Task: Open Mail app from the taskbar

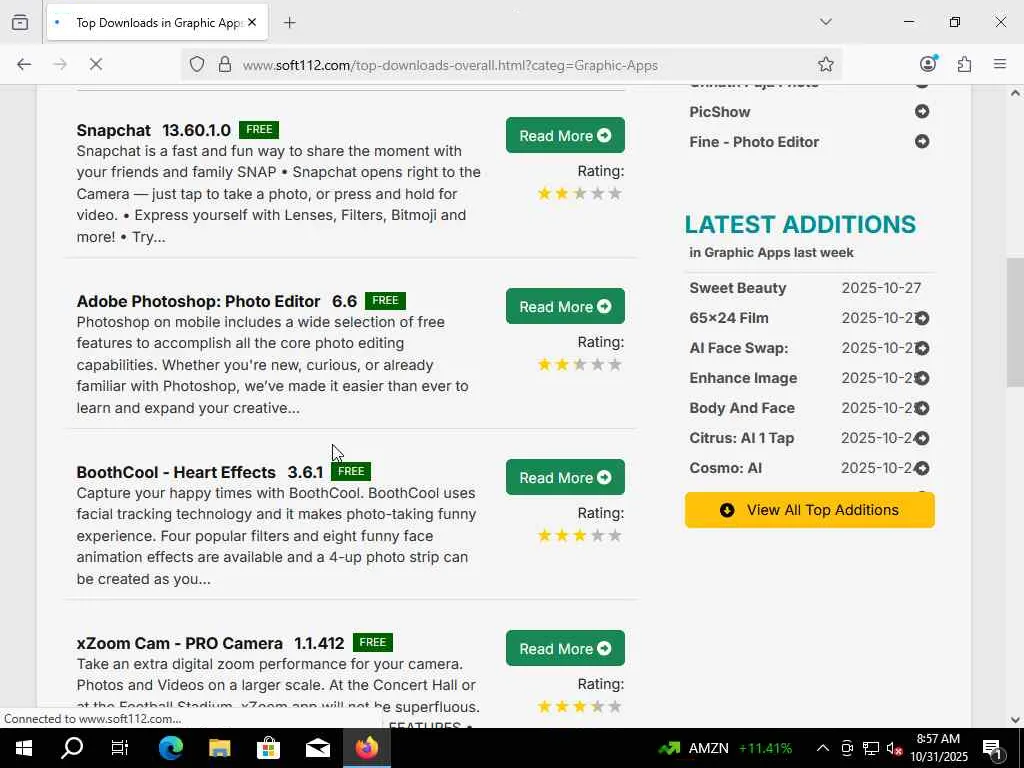Action: (317, 748)
